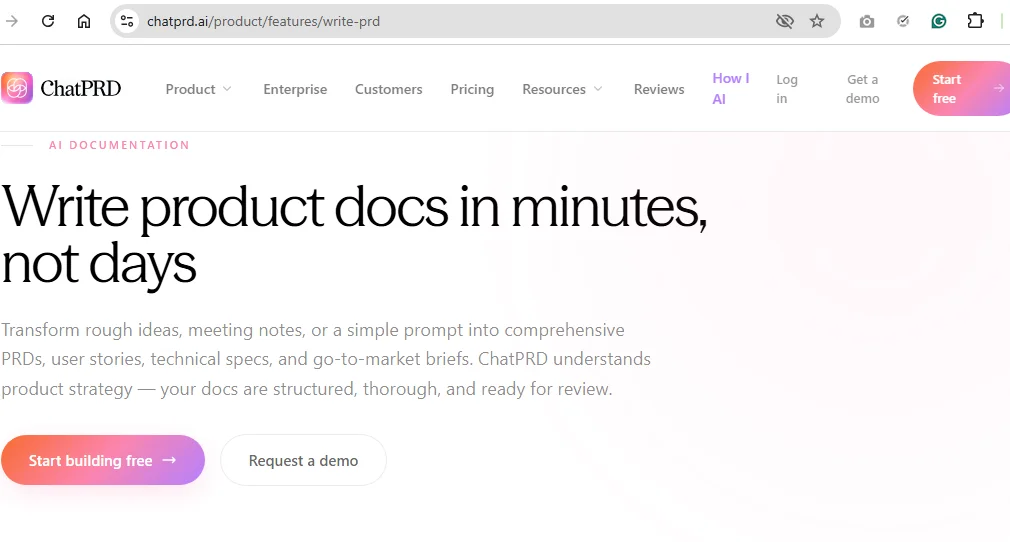The image size is (1010, 542).
Task: Expand the Resources dropdown chevron
Action: point(598,89)
